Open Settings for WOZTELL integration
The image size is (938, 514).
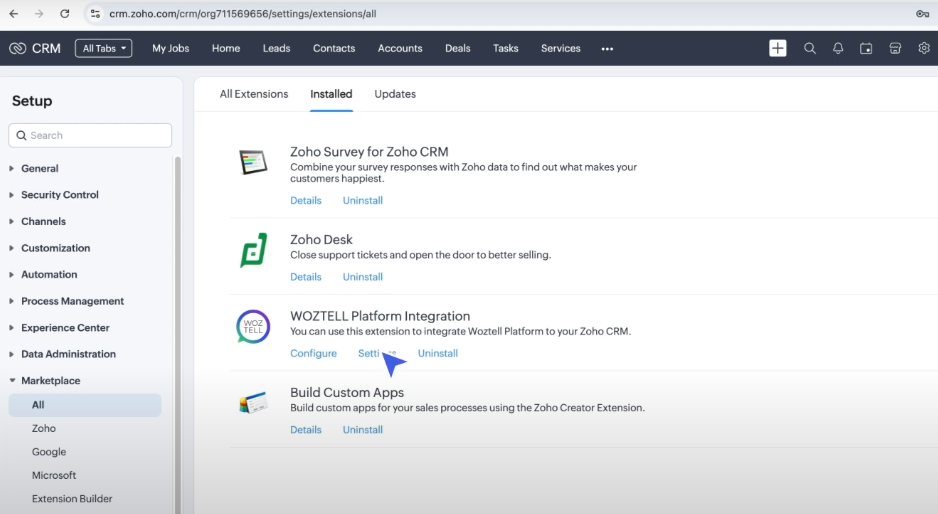point(377,354)
